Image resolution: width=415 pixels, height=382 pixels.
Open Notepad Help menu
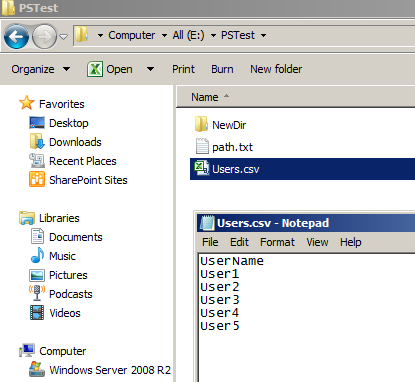350,242
